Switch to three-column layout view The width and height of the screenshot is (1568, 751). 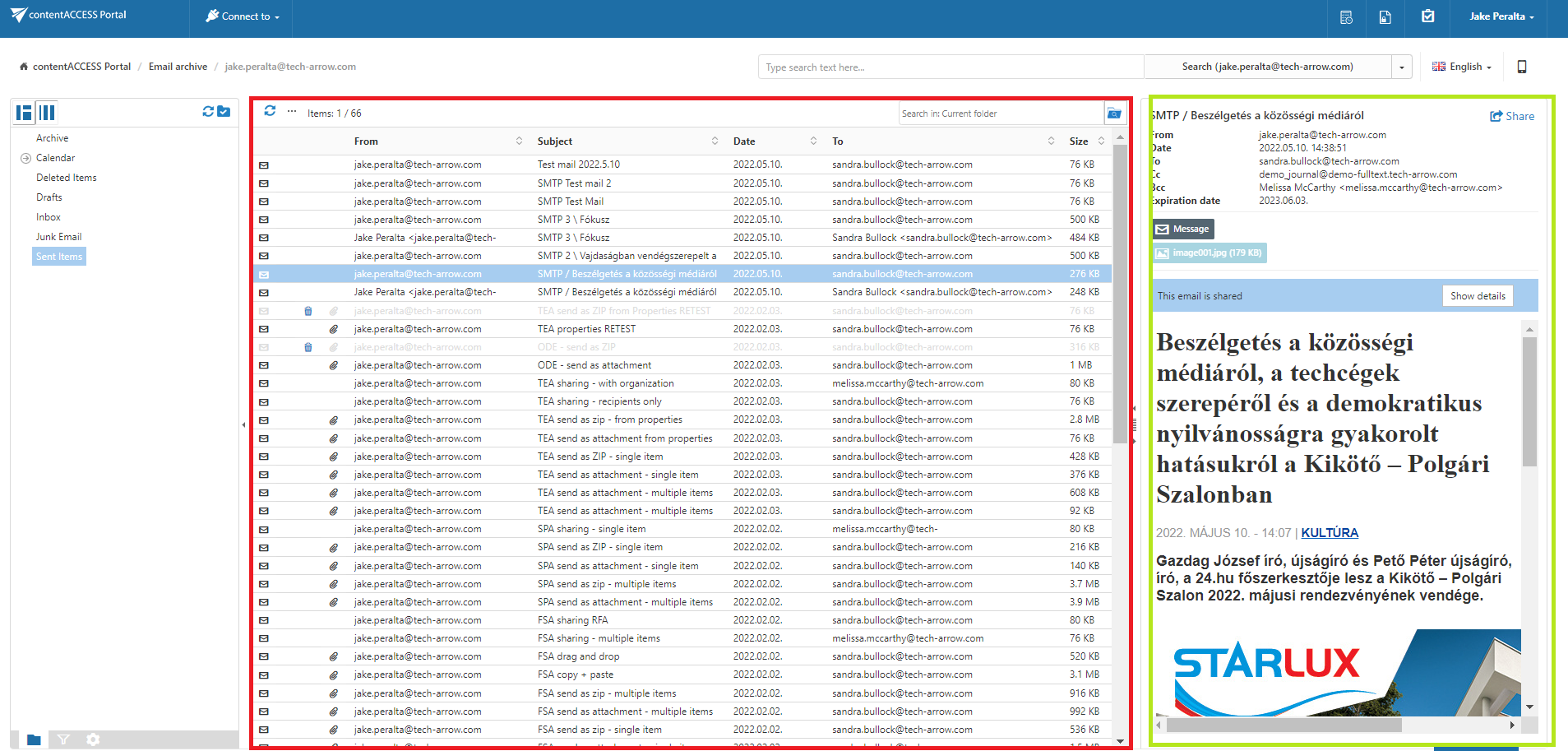[x=48, y=113]
